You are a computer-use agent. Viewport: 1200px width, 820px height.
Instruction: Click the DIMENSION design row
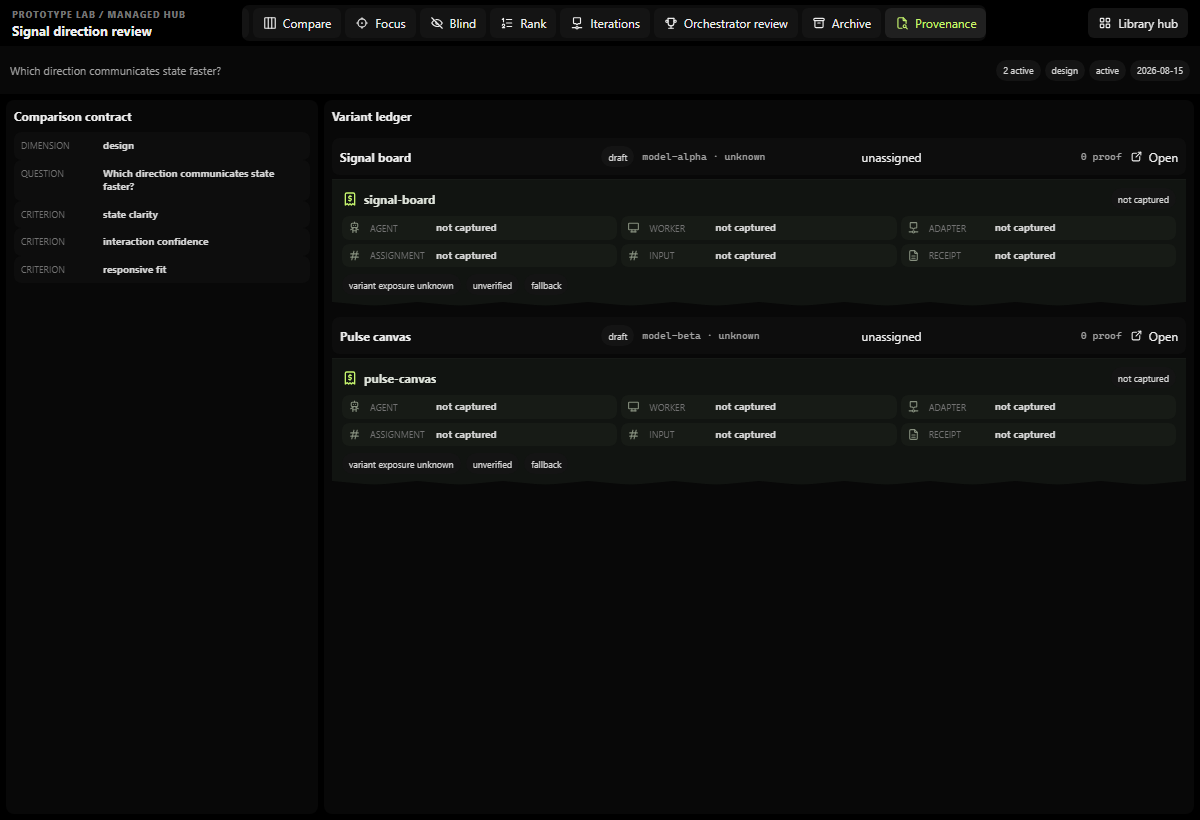click(162, 146)
